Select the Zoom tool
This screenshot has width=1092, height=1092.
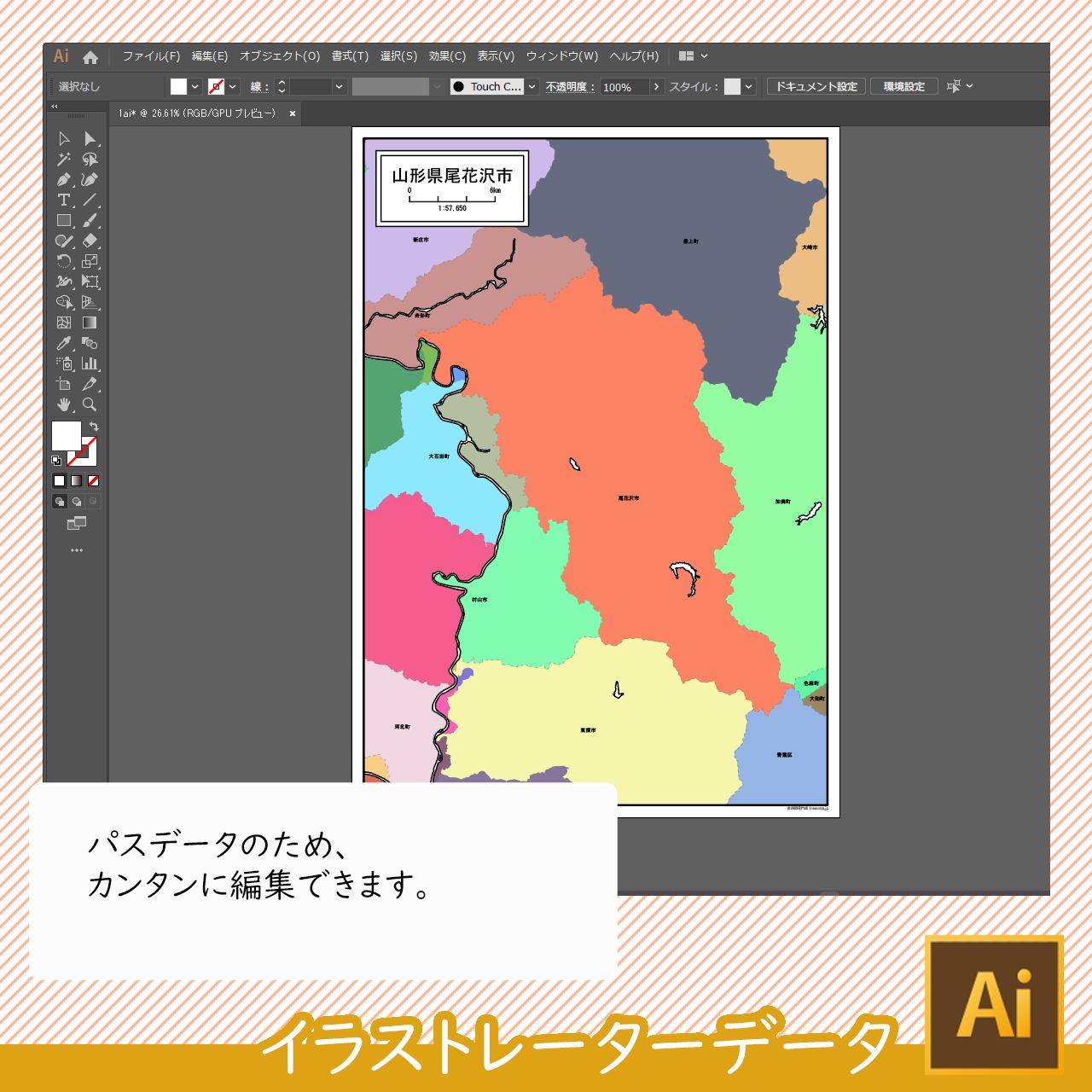[x=90, y=405]
